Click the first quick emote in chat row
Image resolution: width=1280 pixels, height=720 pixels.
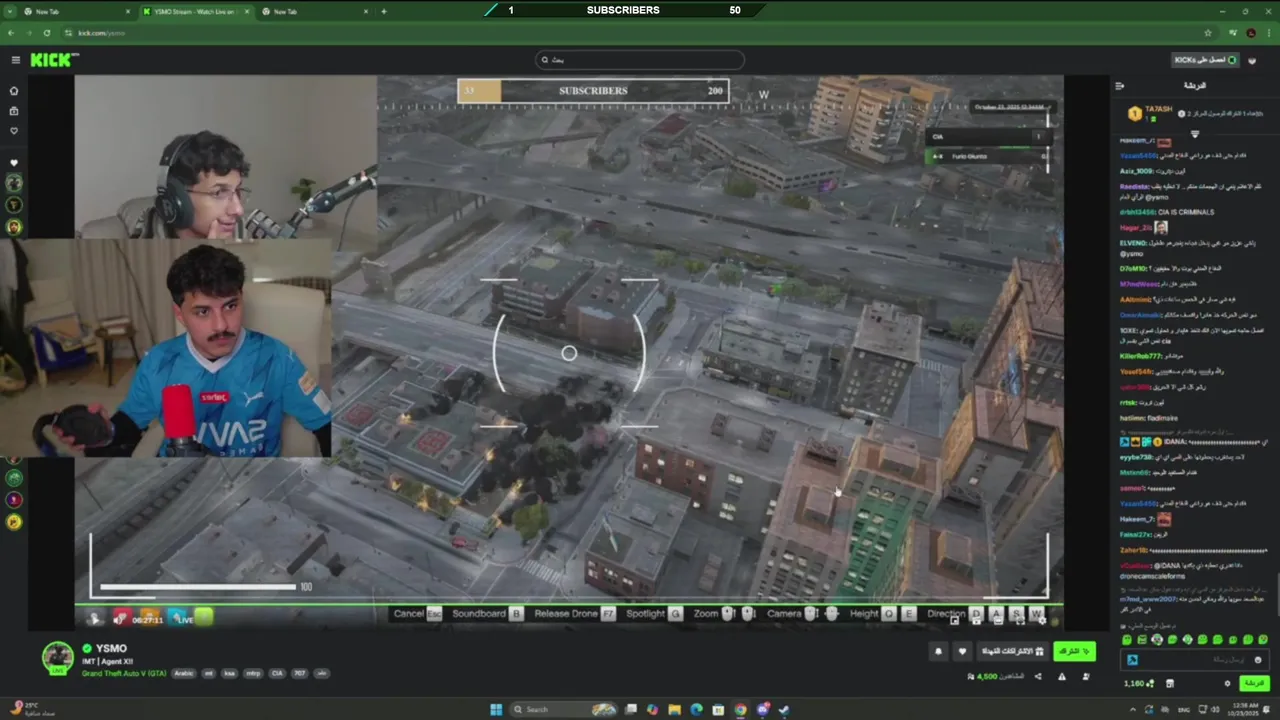(1127, 640)
